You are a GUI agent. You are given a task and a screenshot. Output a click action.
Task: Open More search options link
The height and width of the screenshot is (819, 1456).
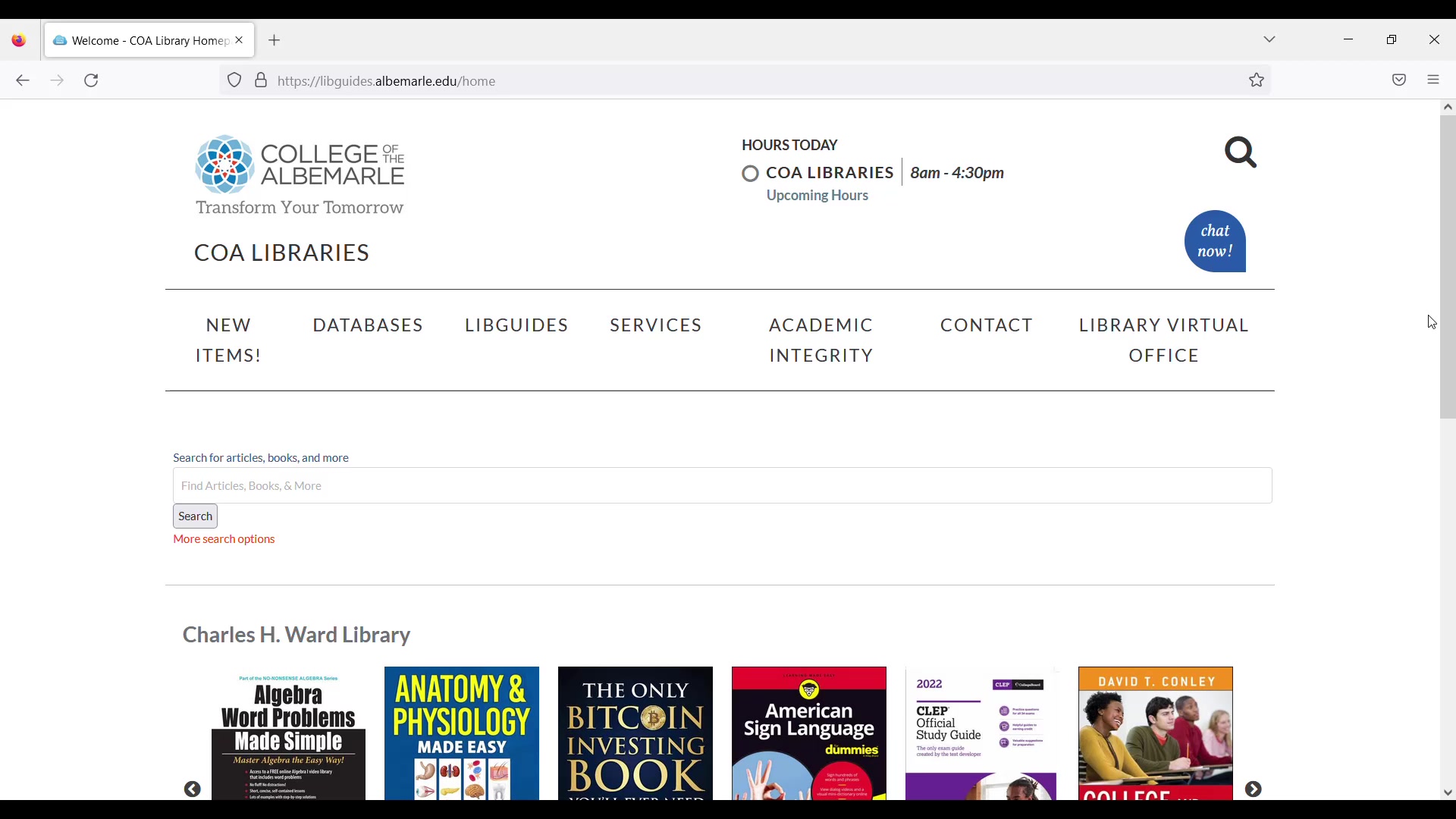click(224, 540)
